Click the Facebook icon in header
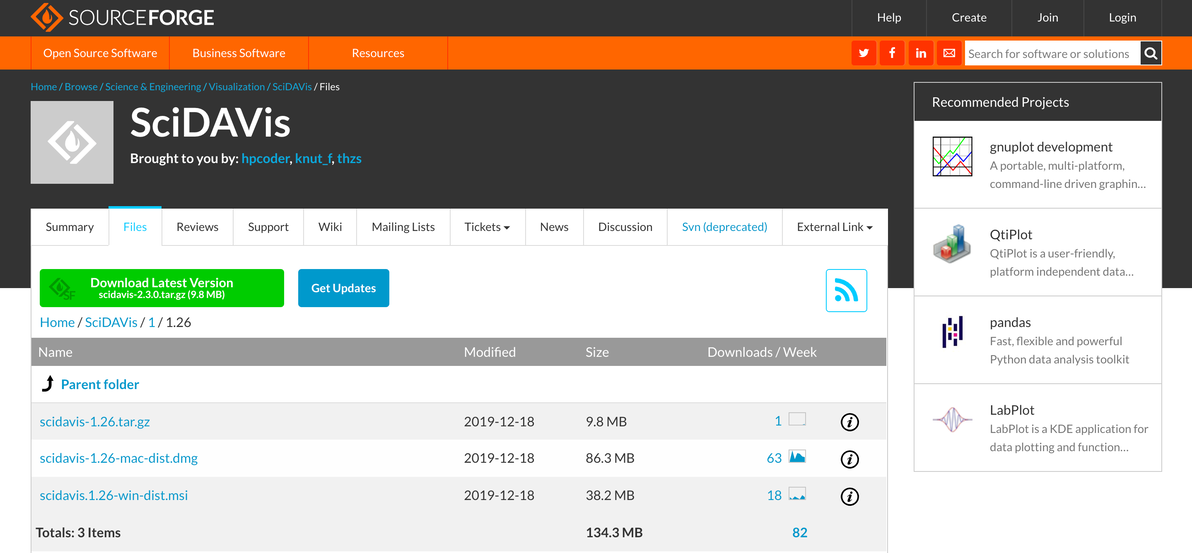1192x553 pixels. click(x=892, y=53)
